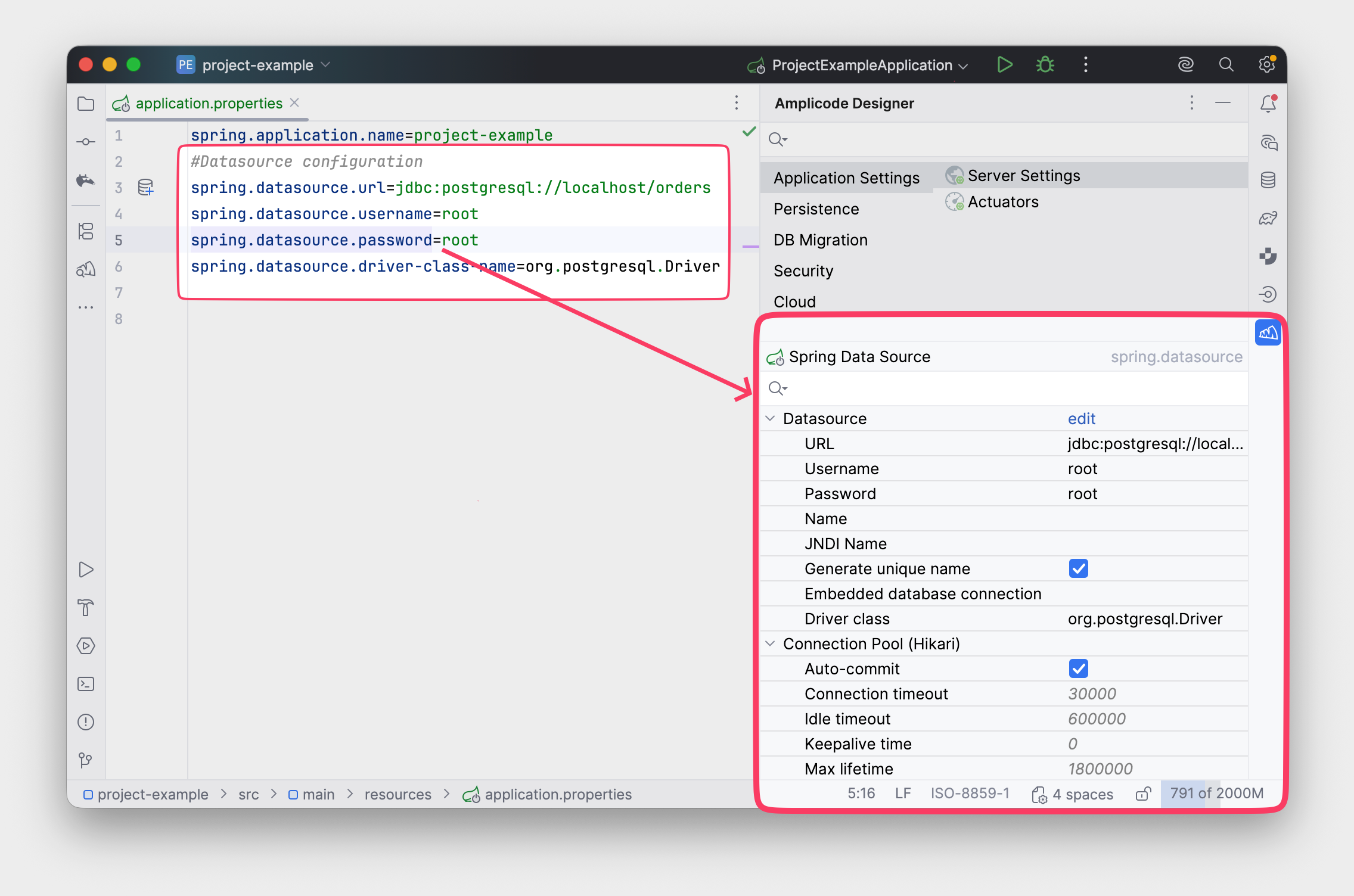
Task: Open the Database tool window icon
Action: click(x=1268, y=180)
